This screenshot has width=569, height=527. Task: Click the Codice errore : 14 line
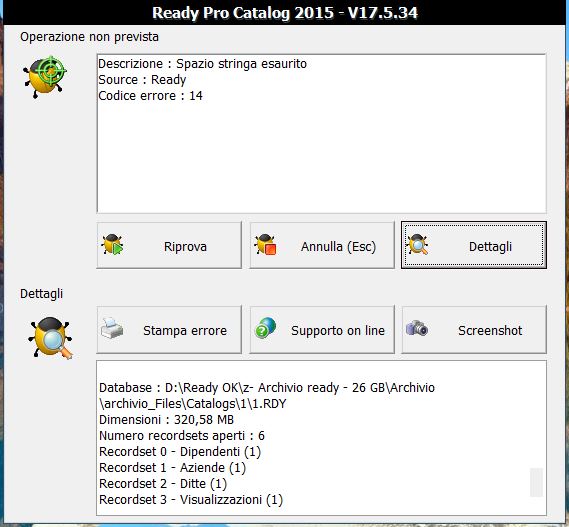coord(150,96)
